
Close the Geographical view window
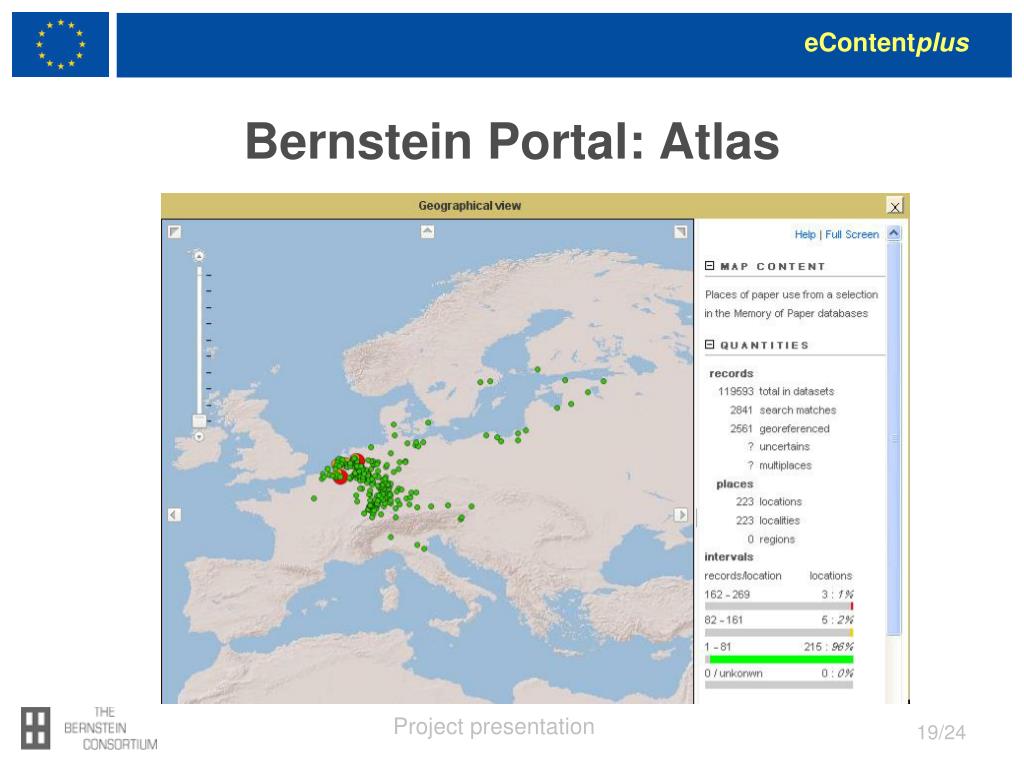[895, 206]
